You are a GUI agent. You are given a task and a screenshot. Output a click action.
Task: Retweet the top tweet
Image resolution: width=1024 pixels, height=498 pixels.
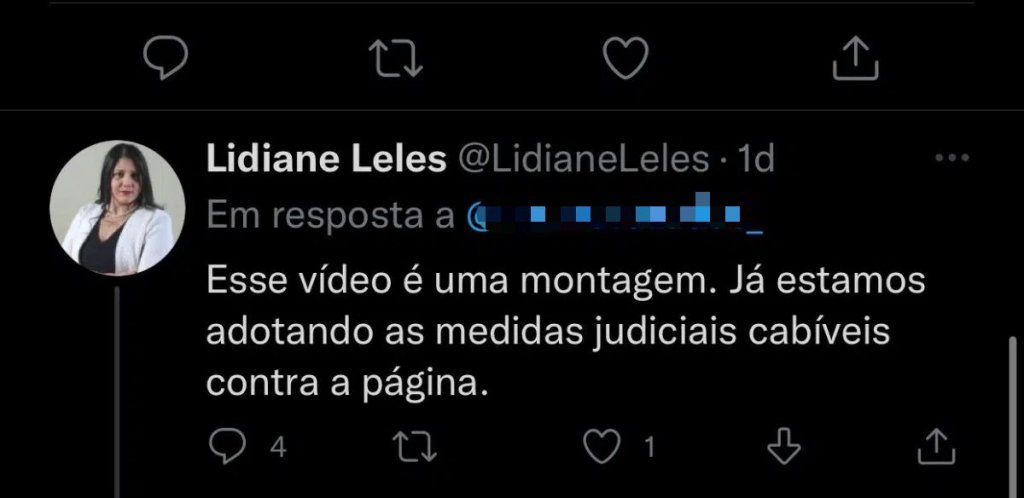395,58
